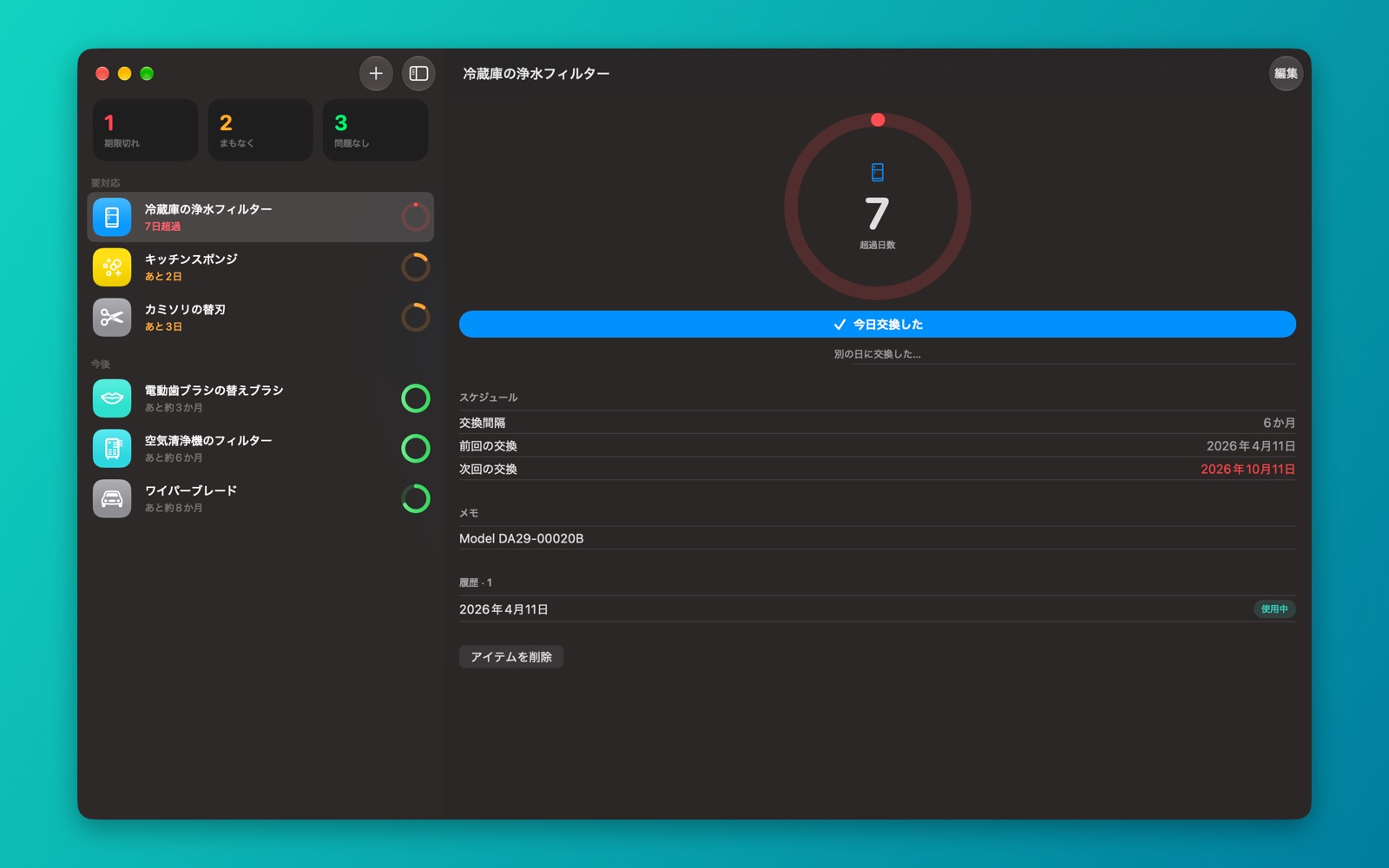
Task: Select ワイパーブレード list item
Action: click(260, 499)
